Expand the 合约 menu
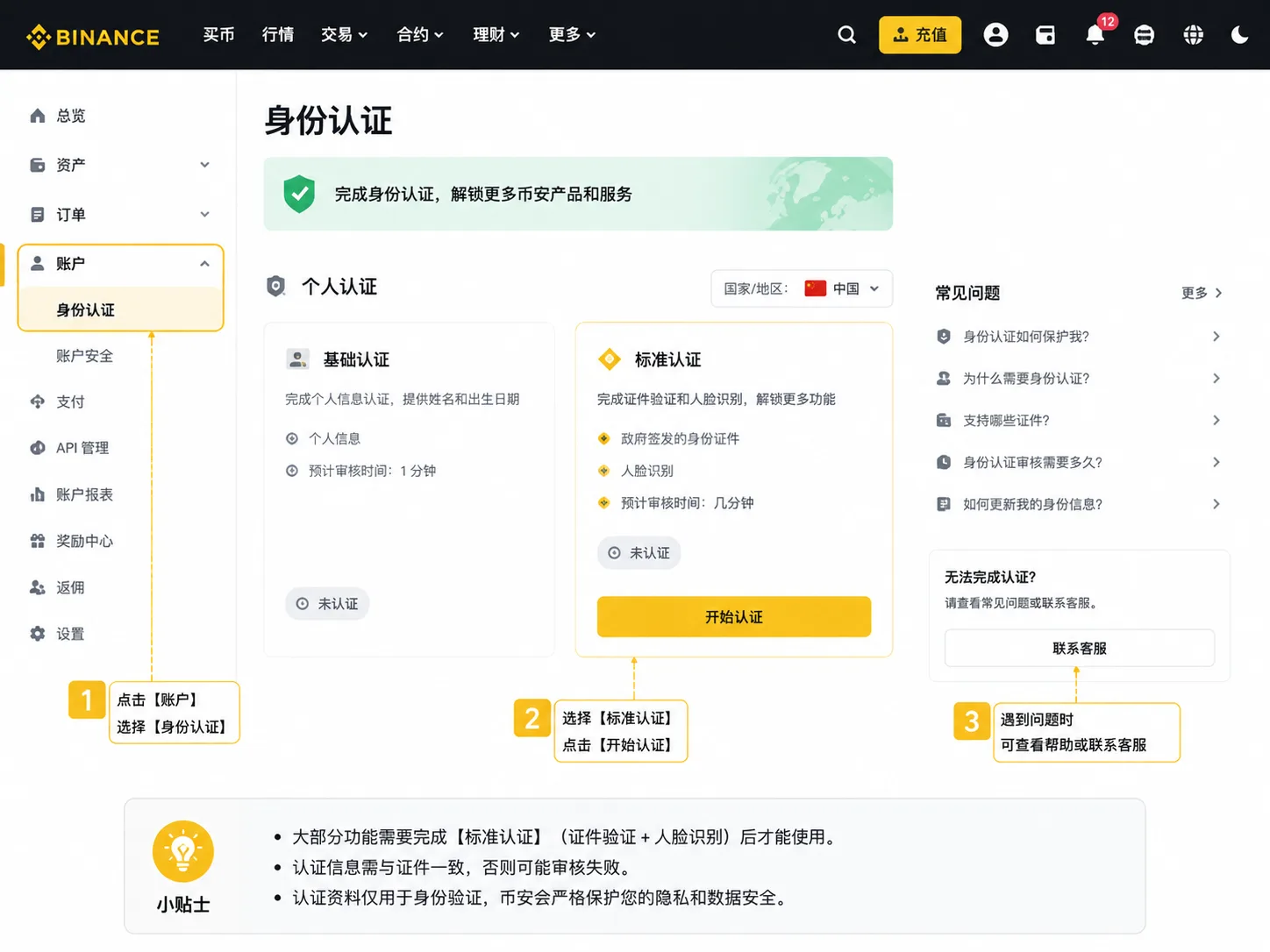This screenshot has height=952, width=1270. coord(420,35)
